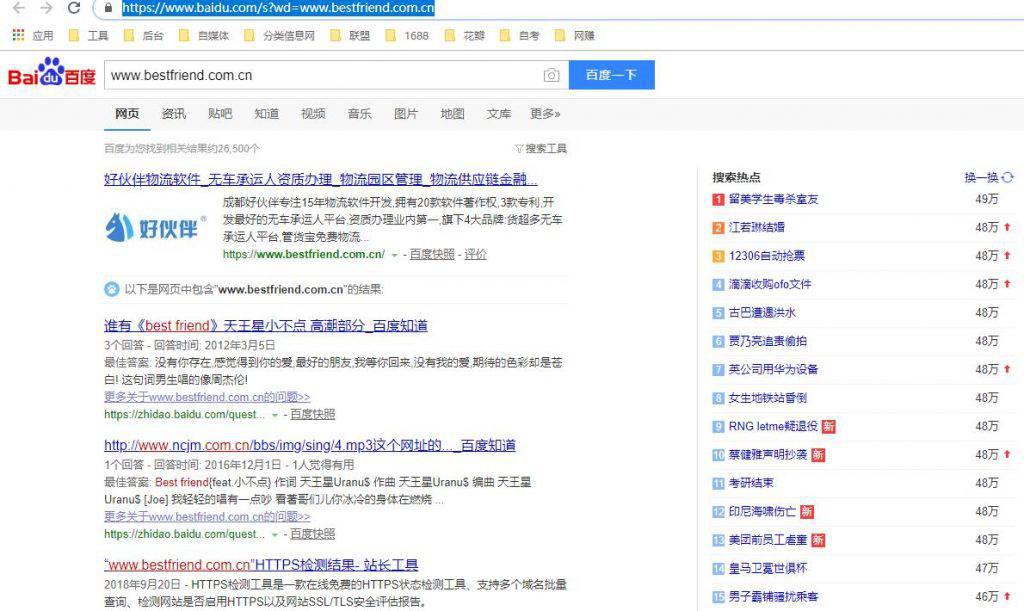1024x611 pixels.
Task: Switch to the 文库 tab
Action: [499, 114]
